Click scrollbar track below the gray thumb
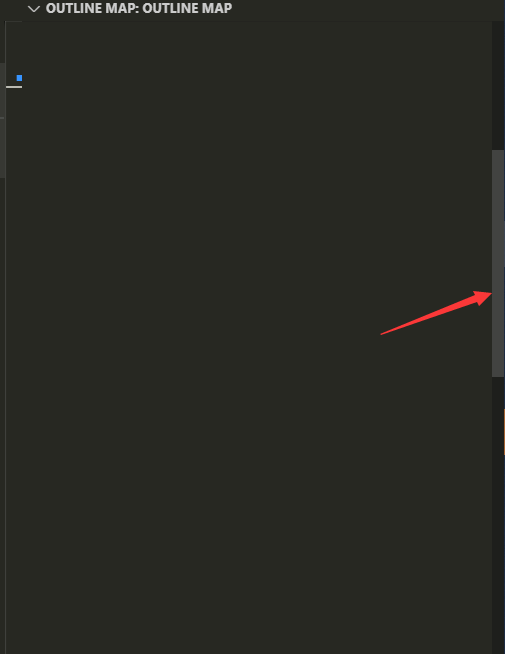 pyautogui.click(x=498, y=515)
